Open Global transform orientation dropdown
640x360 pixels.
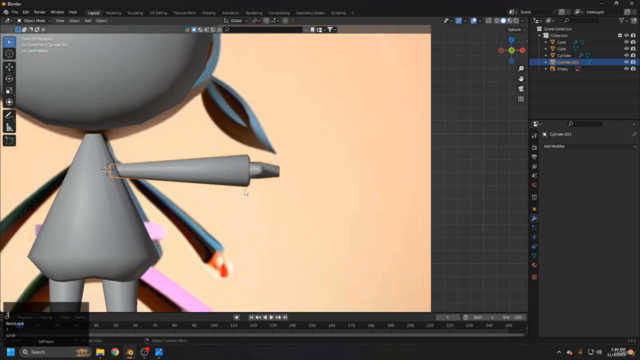click(236, 21)
